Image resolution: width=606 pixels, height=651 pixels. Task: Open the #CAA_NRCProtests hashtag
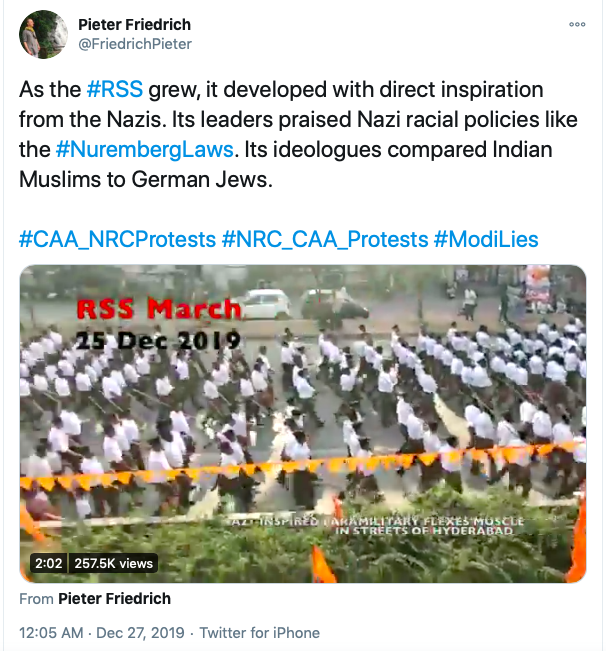pos(117,239)
